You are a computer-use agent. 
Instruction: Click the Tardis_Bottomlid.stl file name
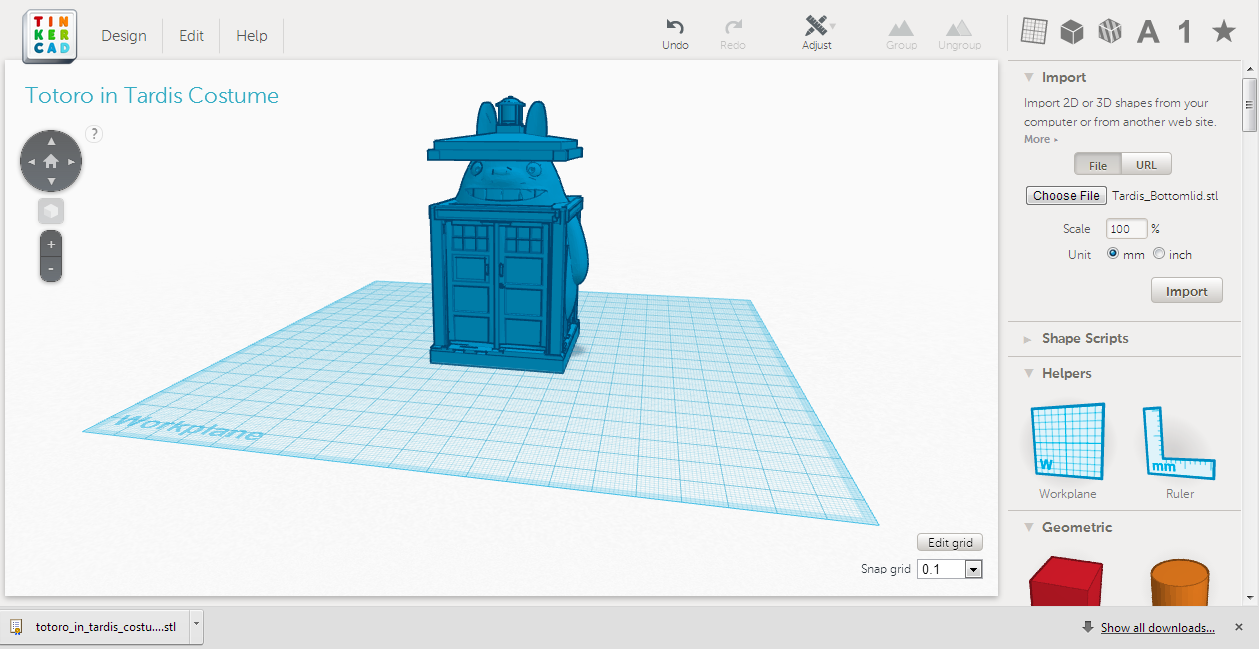(1165, 196)
